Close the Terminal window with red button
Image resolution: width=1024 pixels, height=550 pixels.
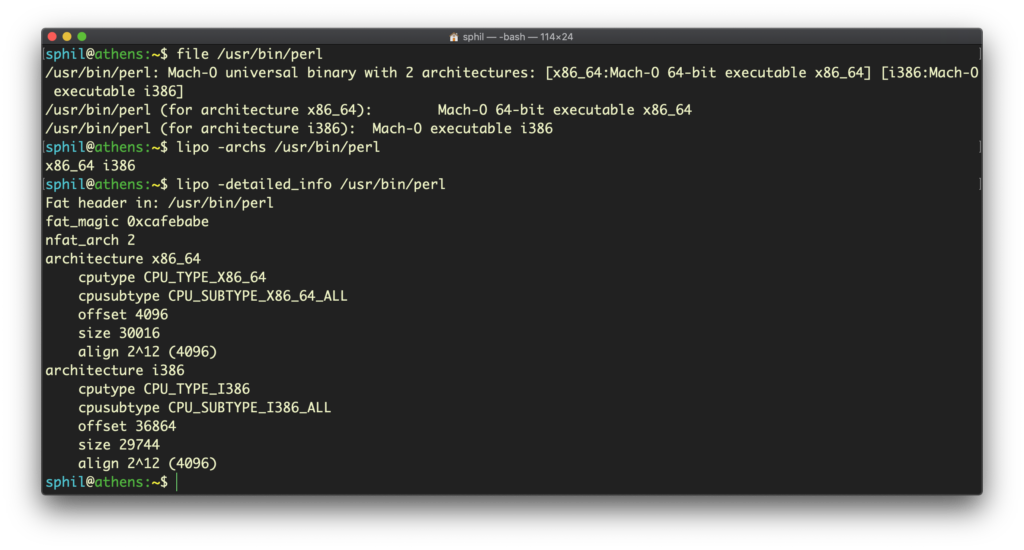52,37
